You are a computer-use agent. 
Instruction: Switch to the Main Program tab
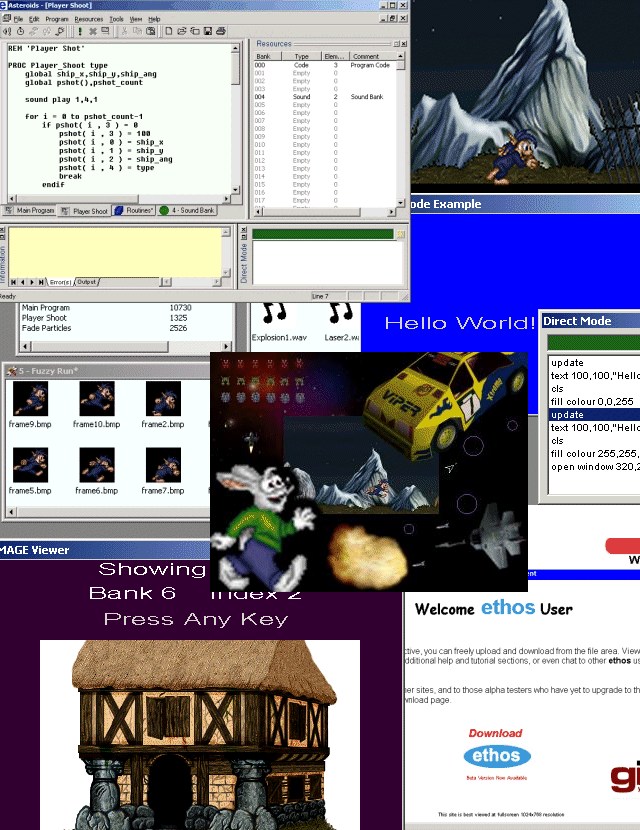point(30,211)
